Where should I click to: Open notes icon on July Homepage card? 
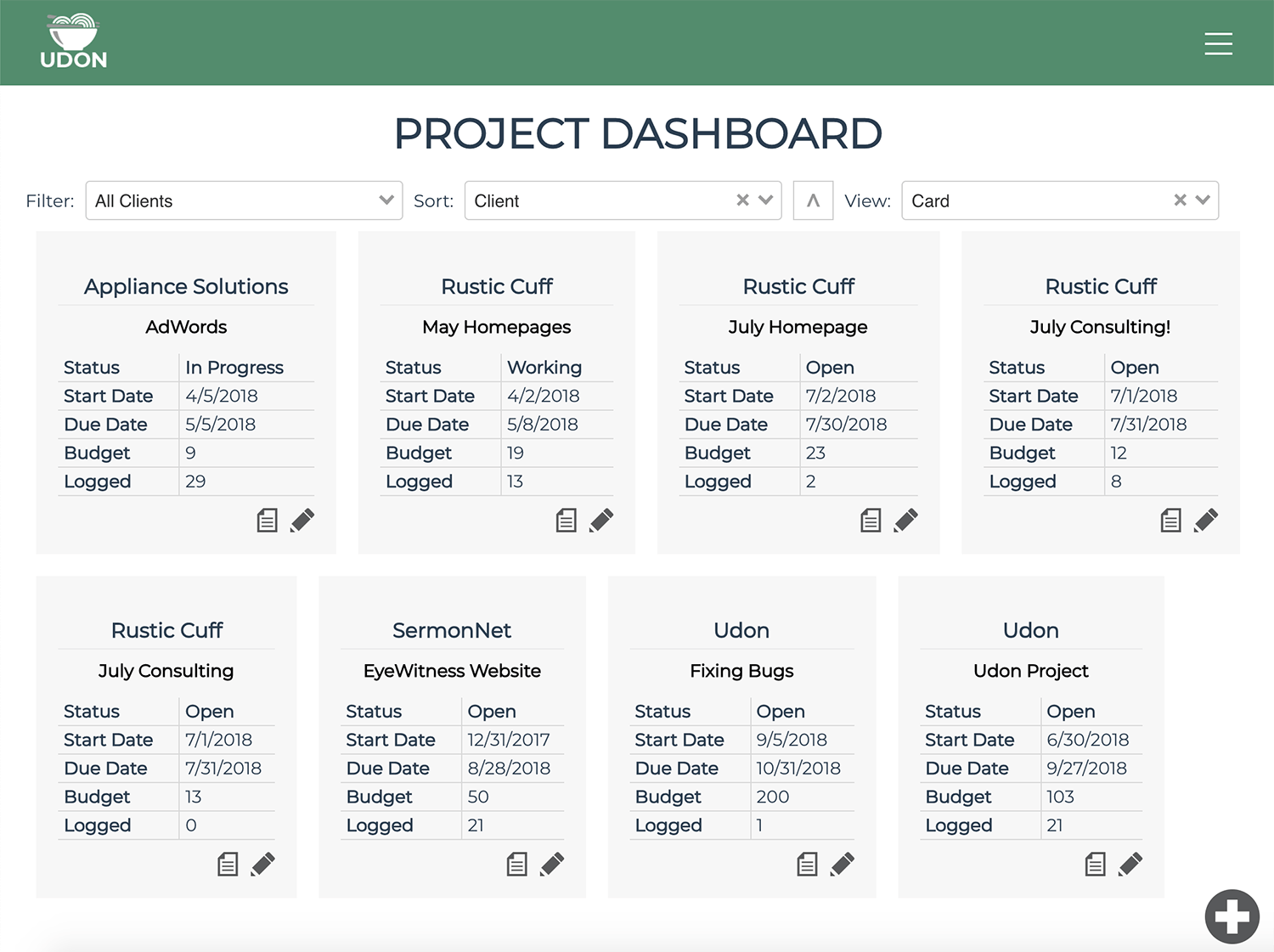tap(871, 520)
